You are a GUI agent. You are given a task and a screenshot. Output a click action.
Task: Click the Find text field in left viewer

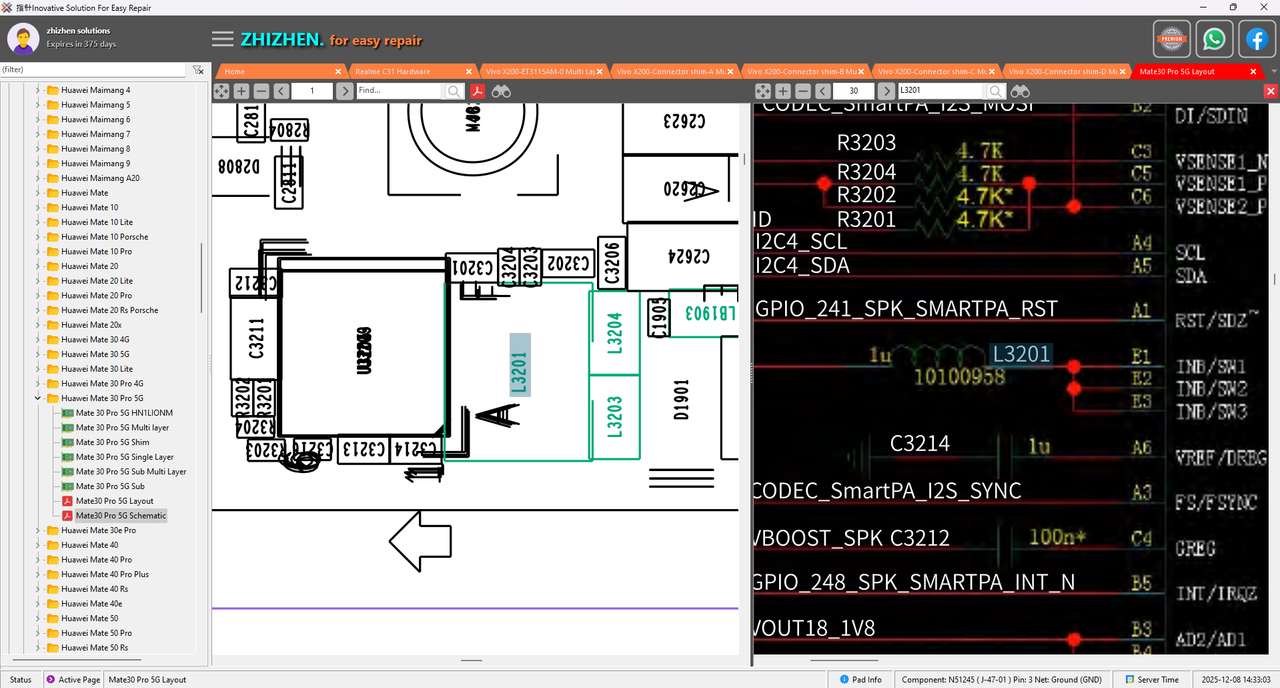point(399,91)
